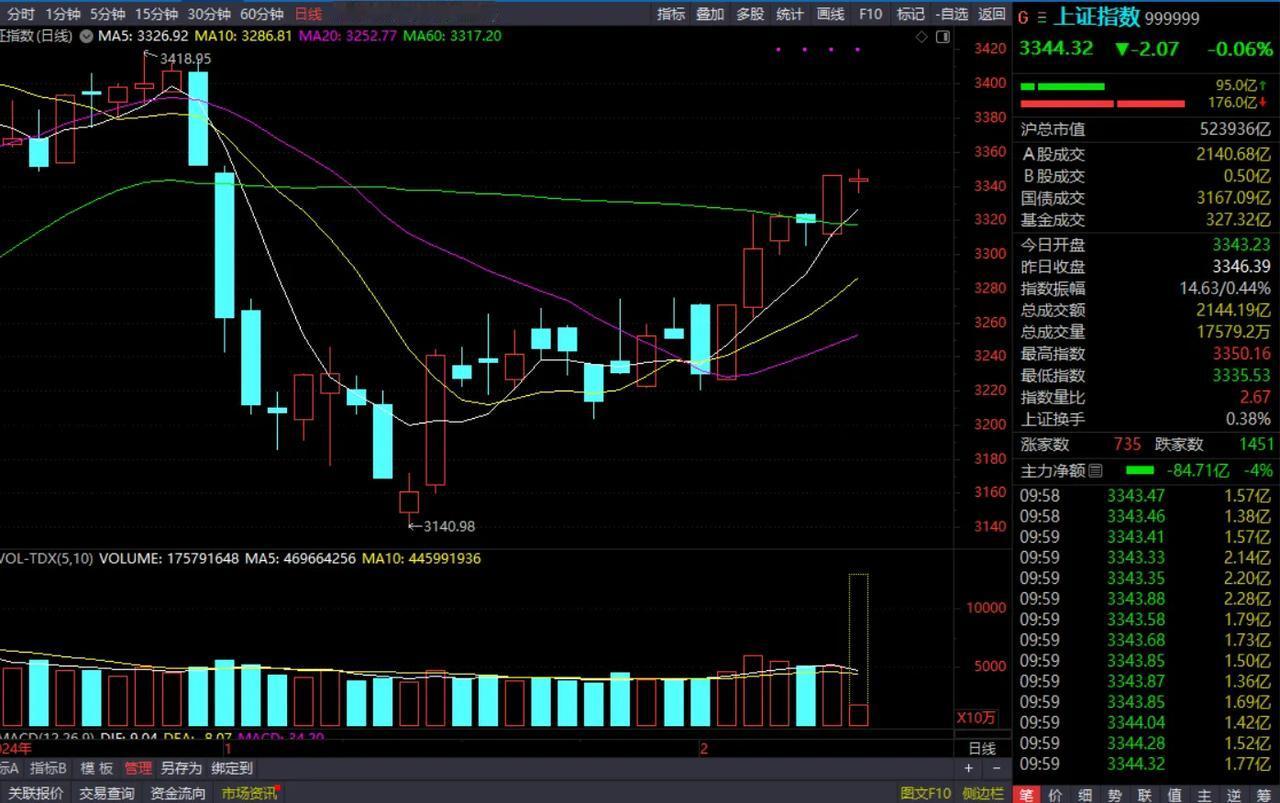This screenshot has height=803, width=1280.
Task: Click the minus zoom-out button under chart
Action: pos(996,768)
